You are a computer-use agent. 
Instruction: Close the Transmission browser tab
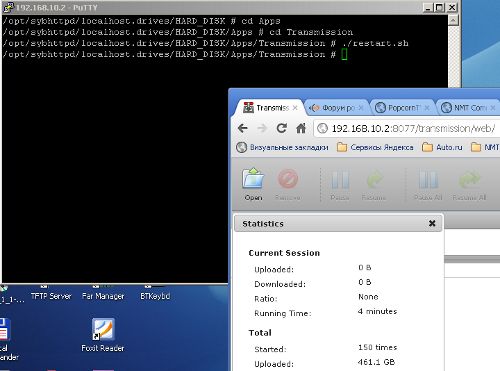pyautogui.click(x=295, y=108)
